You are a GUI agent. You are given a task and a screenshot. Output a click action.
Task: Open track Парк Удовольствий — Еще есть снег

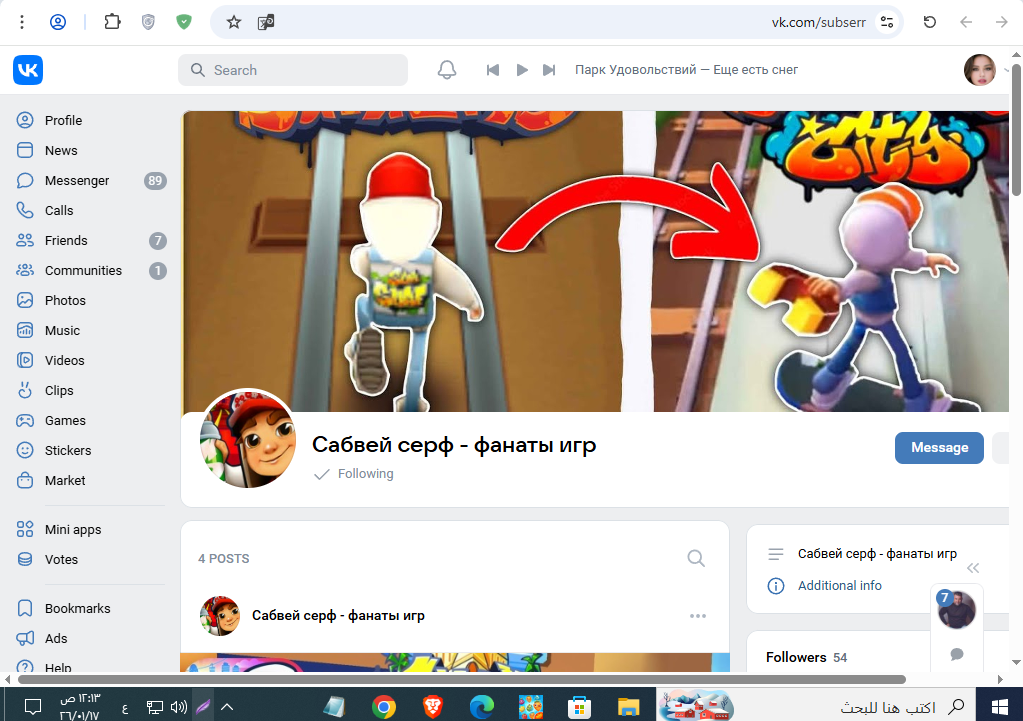(x=686, y=70)
